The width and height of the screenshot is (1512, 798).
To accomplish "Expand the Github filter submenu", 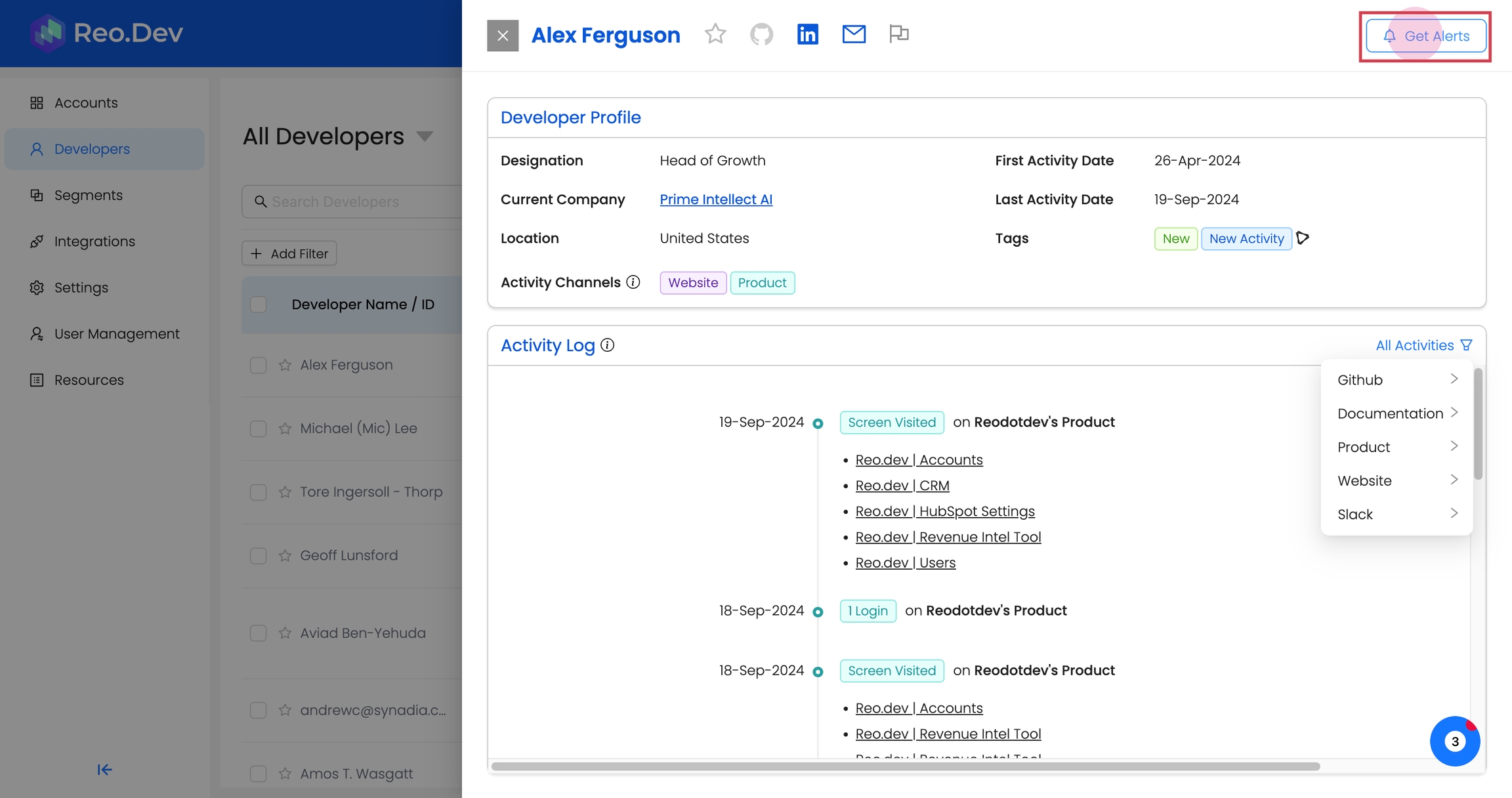I will coord(1396,380).
